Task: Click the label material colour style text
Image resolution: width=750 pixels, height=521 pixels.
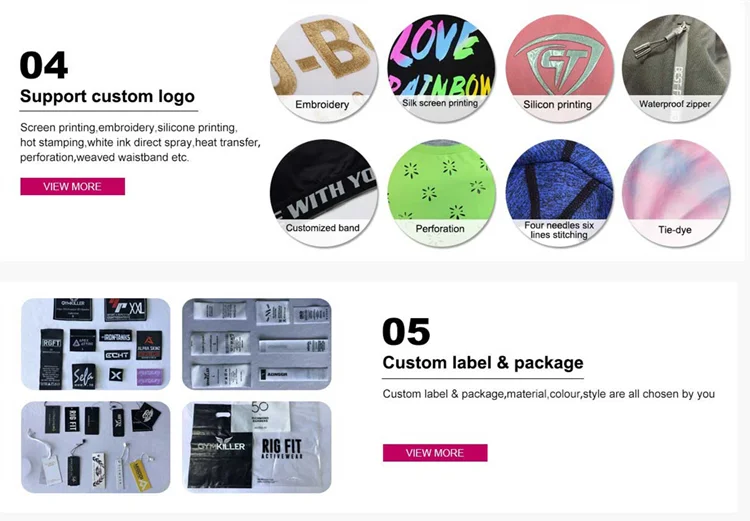Action: [x=549, y=394]
